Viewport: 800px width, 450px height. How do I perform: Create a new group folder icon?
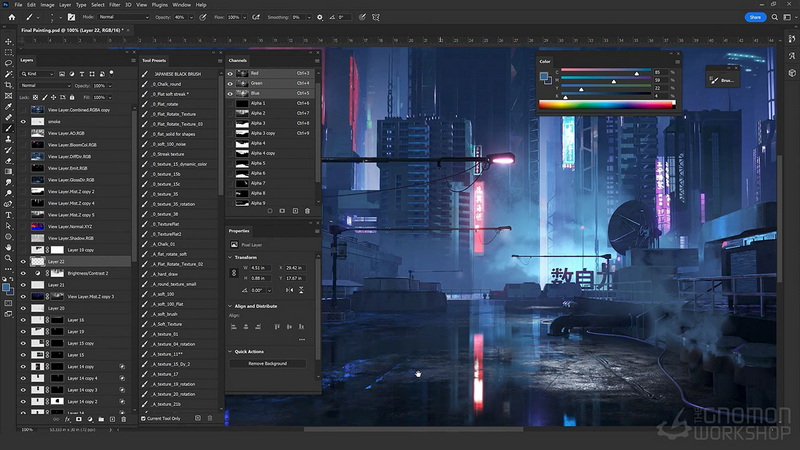click(101, 419)
